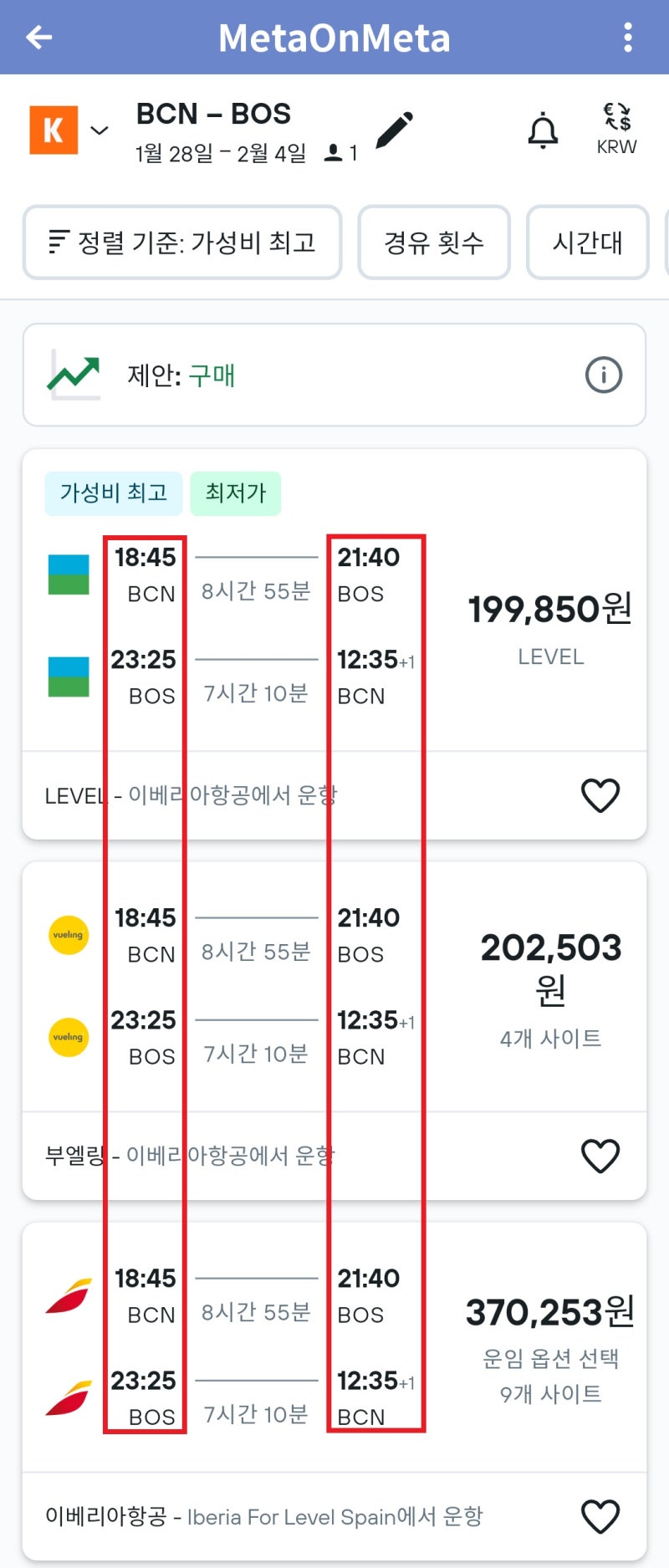This screenshot has width=669, height=1568.
Task: Select the LEVEL airline logo
Action: [x=67, y=575]
